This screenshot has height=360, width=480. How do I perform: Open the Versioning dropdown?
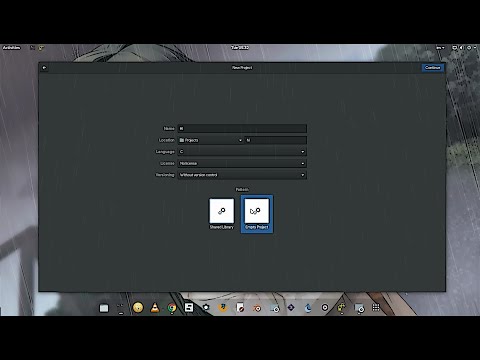coord(242,175)
